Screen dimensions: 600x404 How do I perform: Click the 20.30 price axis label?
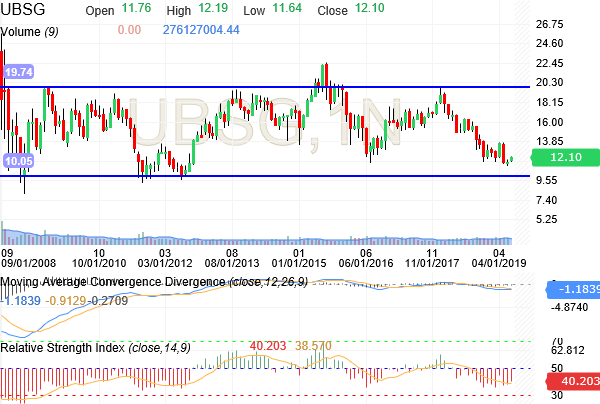[549, 82]
